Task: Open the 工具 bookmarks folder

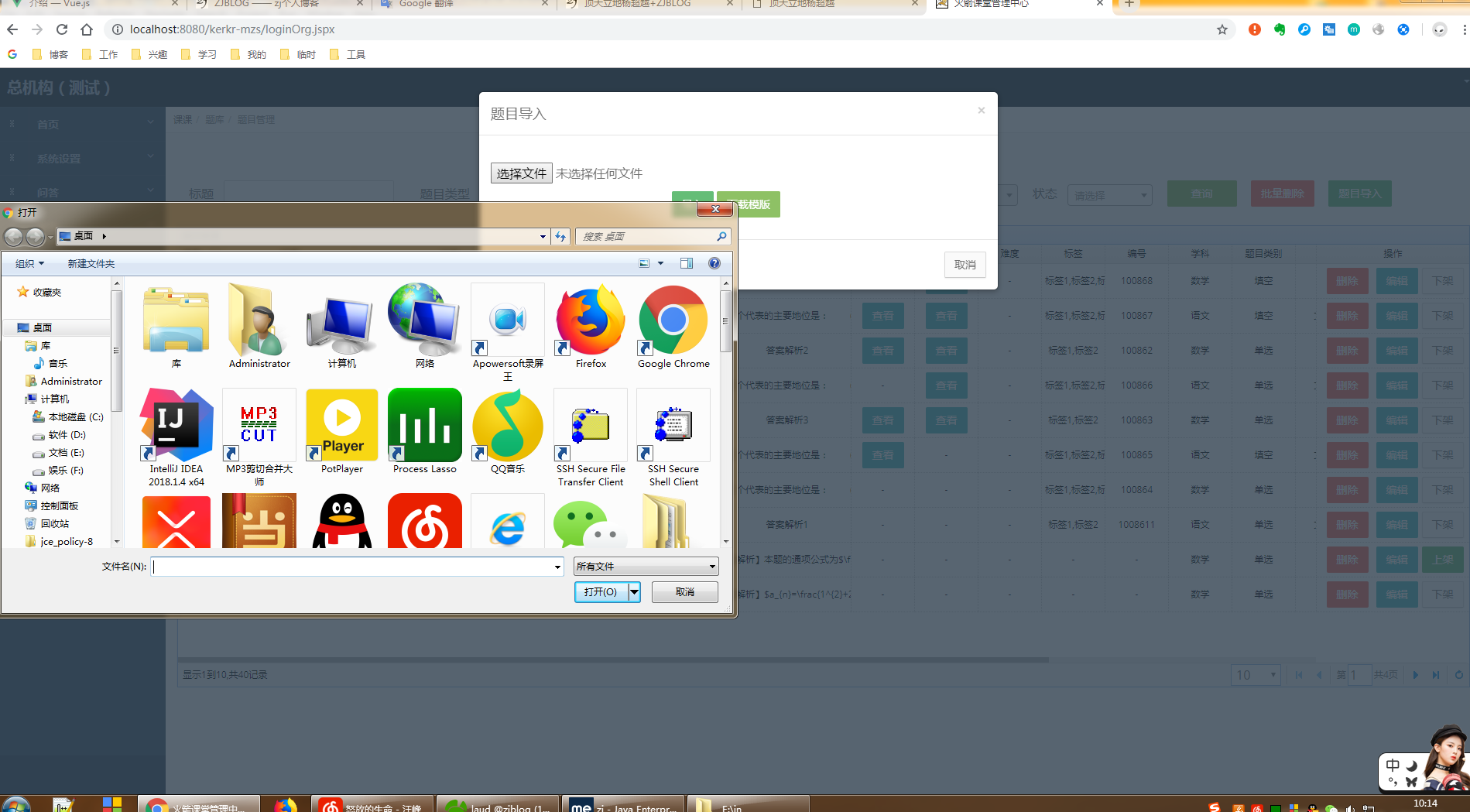Action: tap(348, 54)
